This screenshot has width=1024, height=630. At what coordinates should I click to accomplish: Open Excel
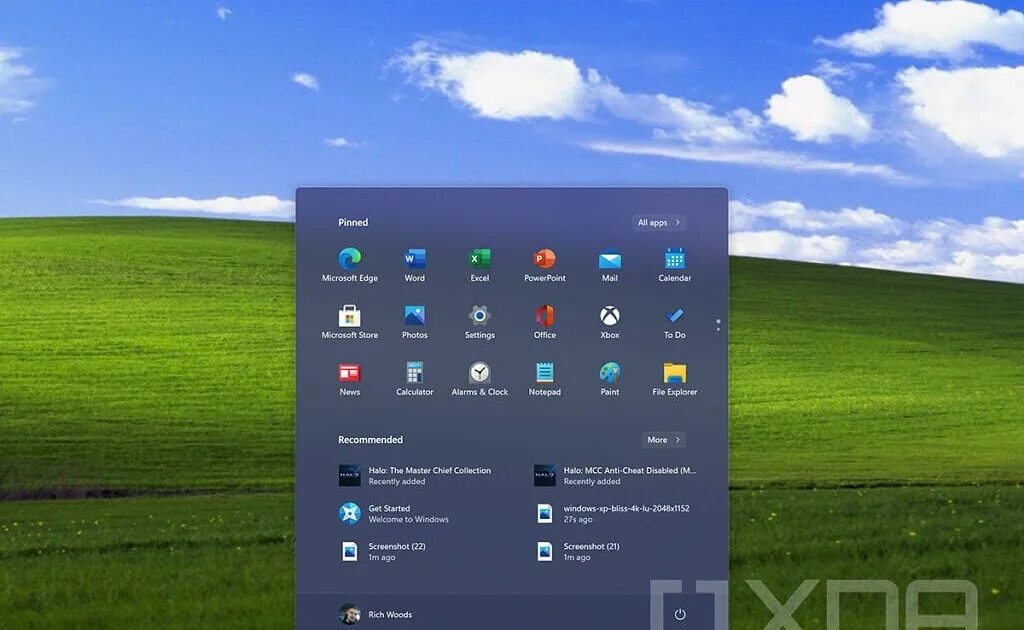[479, 258]
